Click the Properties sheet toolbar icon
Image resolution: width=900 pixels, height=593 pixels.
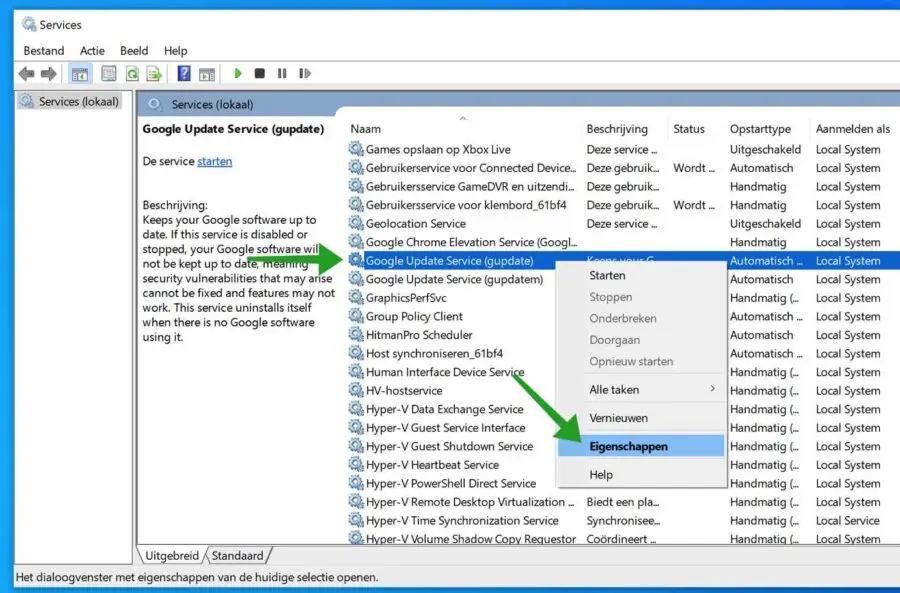coord(108,73)
